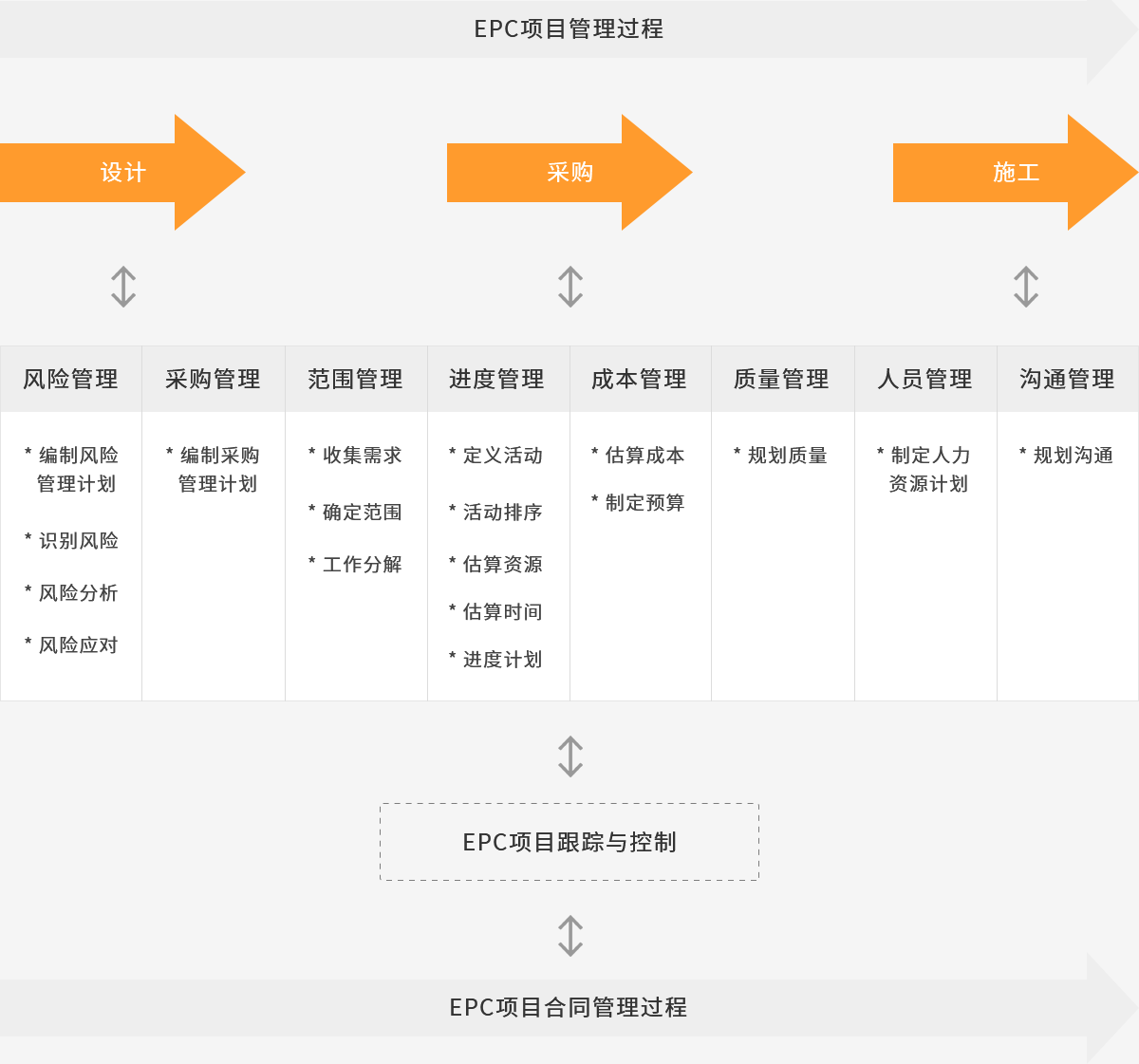Open the 人员管理 column header
This screenshot has height=1064, width=1139.
925,379
